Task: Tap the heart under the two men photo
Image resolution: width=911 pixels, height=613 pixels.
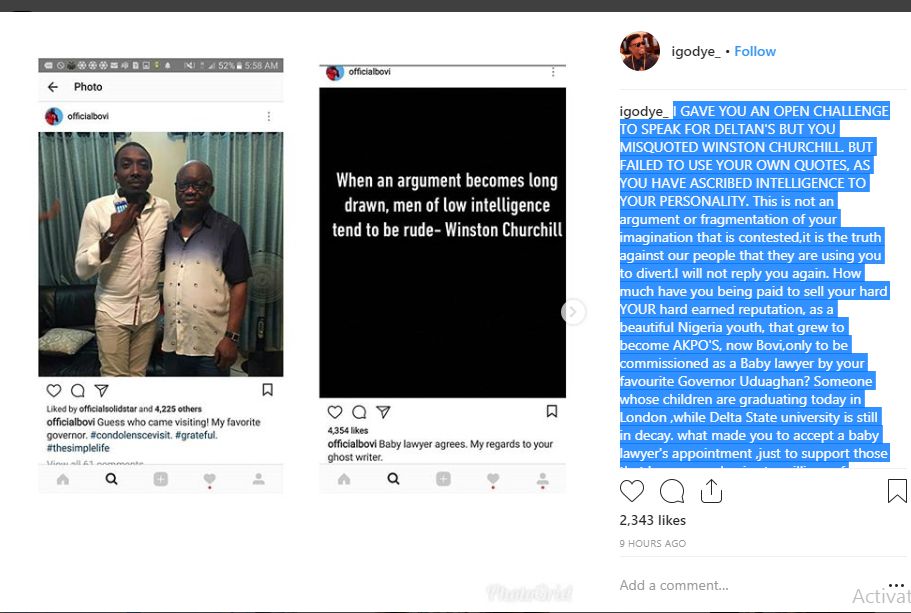Action: point(54,390)
